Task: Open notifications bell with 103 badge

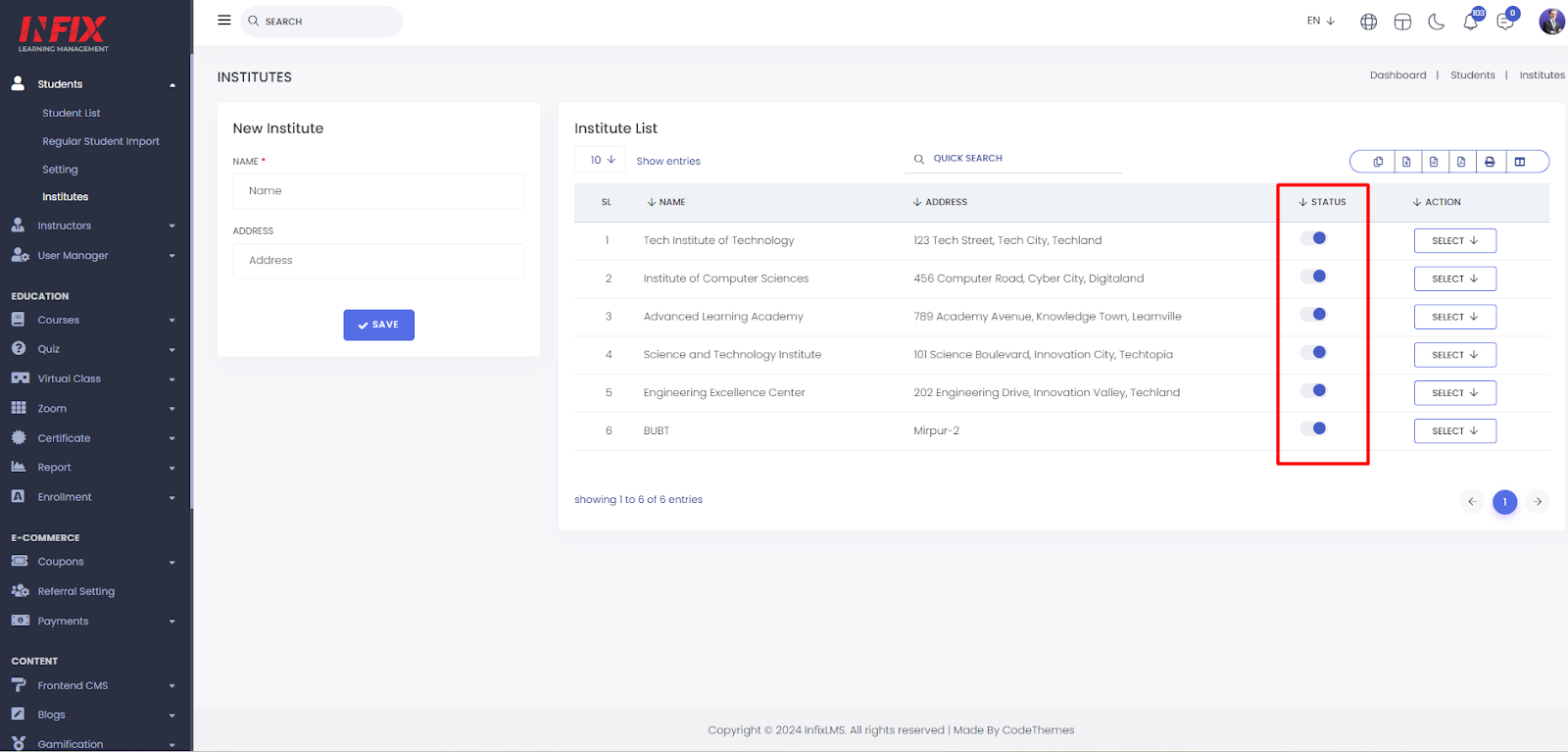Action: tap(1472, 20)
